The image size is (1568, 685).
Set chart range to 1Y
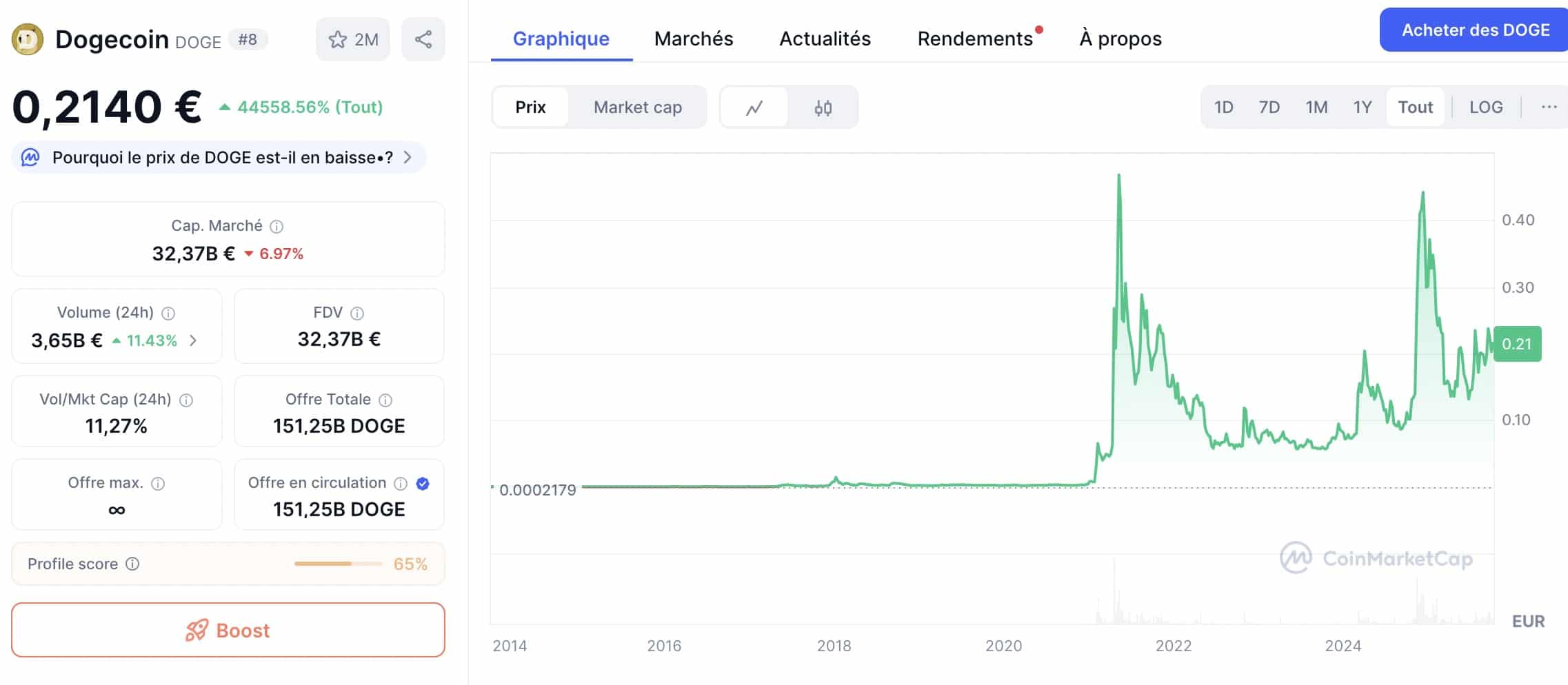(1362, 107)
